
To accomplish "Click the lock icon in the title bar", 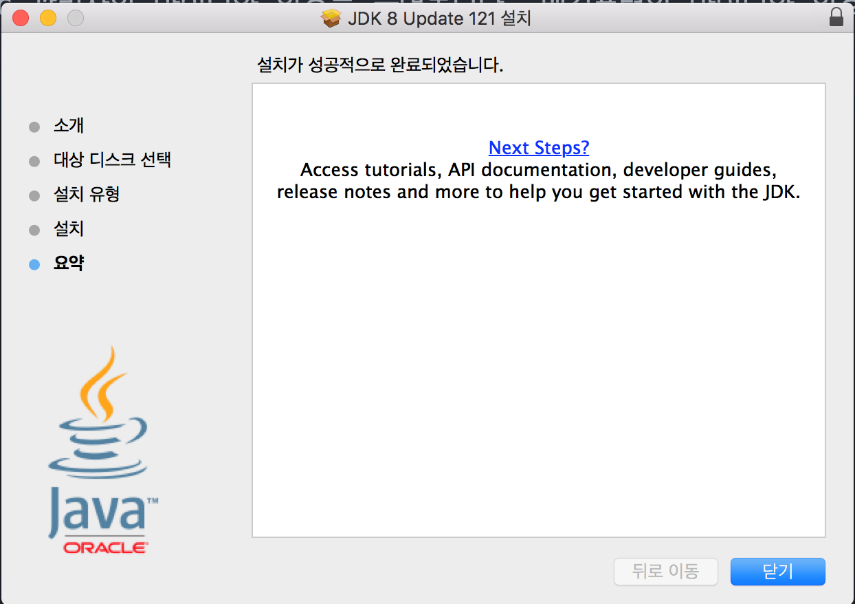I will 836,17.
